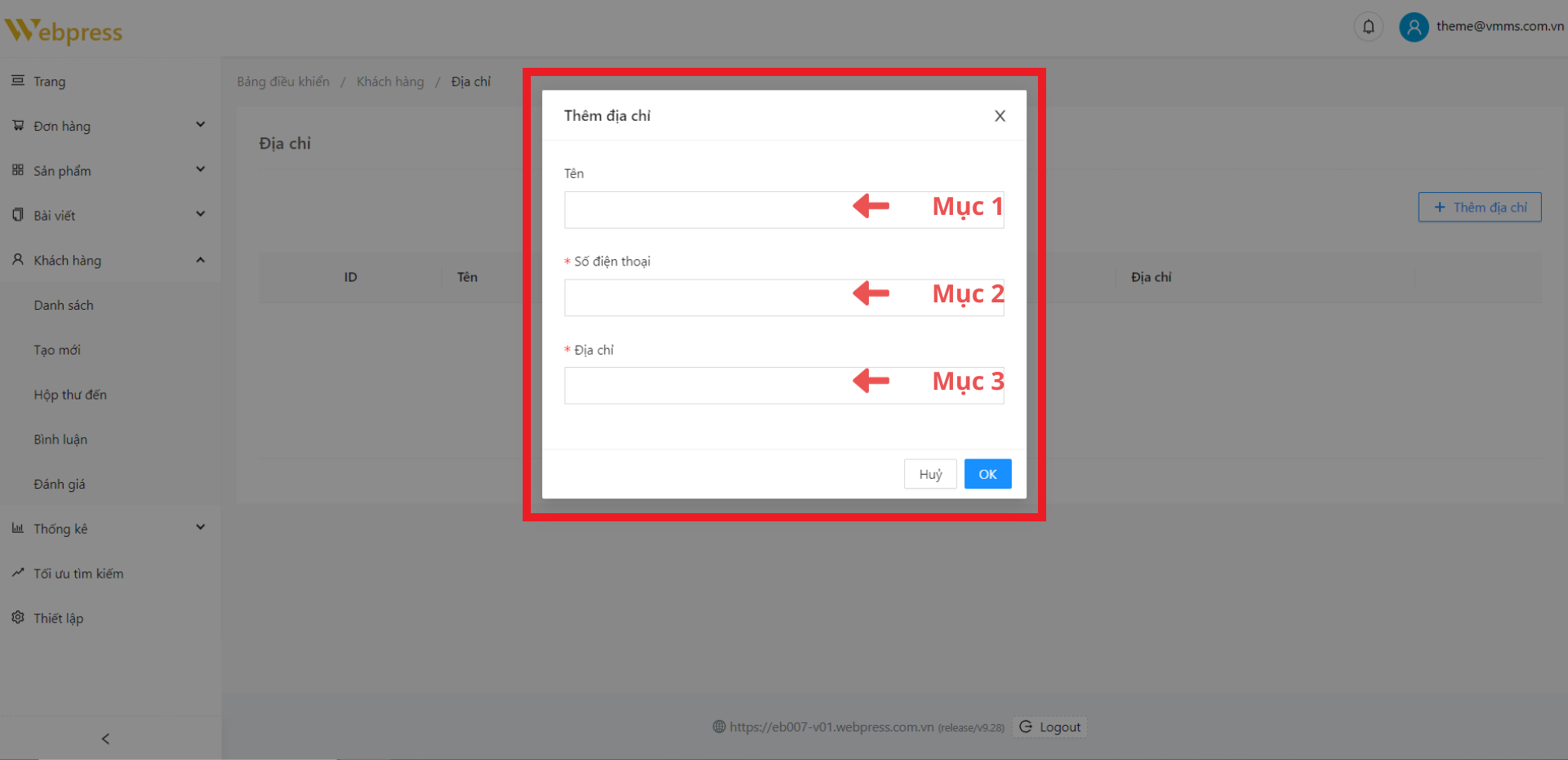Open the Danh sách submenu item
This screenshot has width=1568, height=760.
[64, 305]
